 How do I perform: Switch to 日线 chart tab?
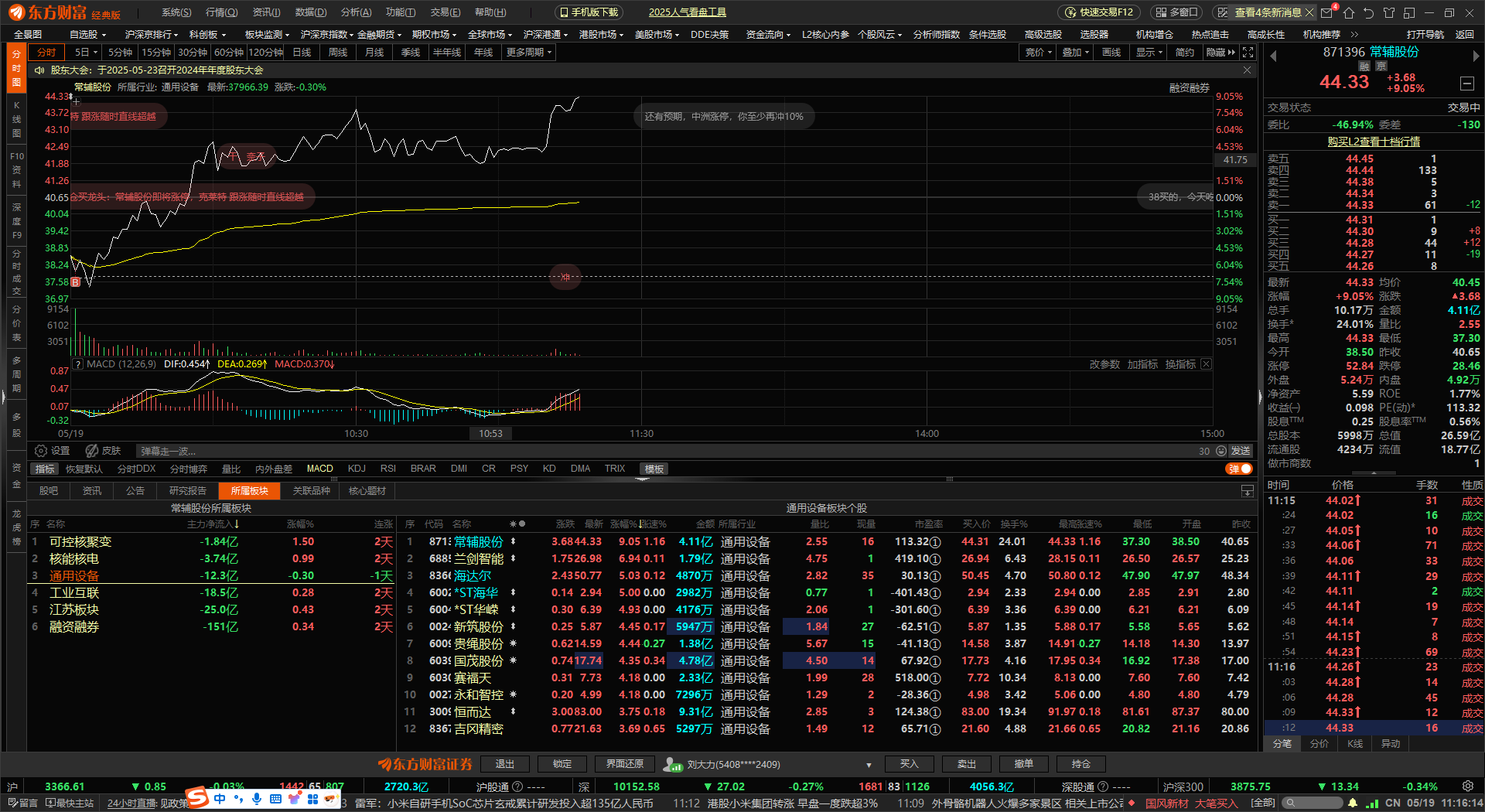302,53
